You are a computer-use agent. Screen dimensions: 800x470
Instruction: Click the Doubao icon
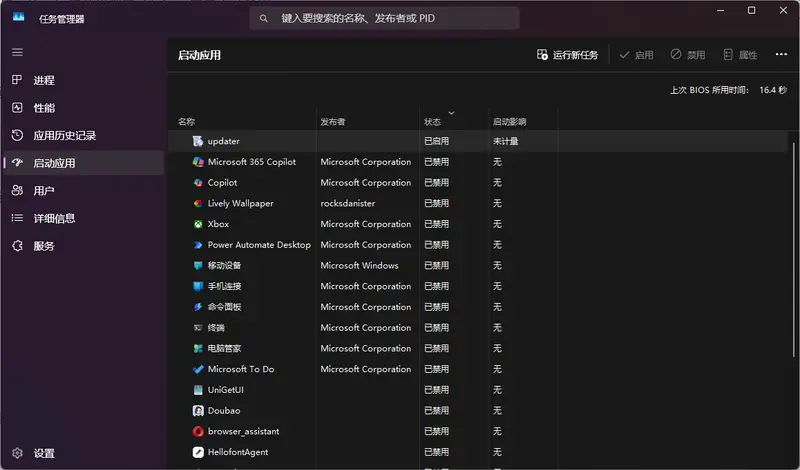tap(198, 411)
